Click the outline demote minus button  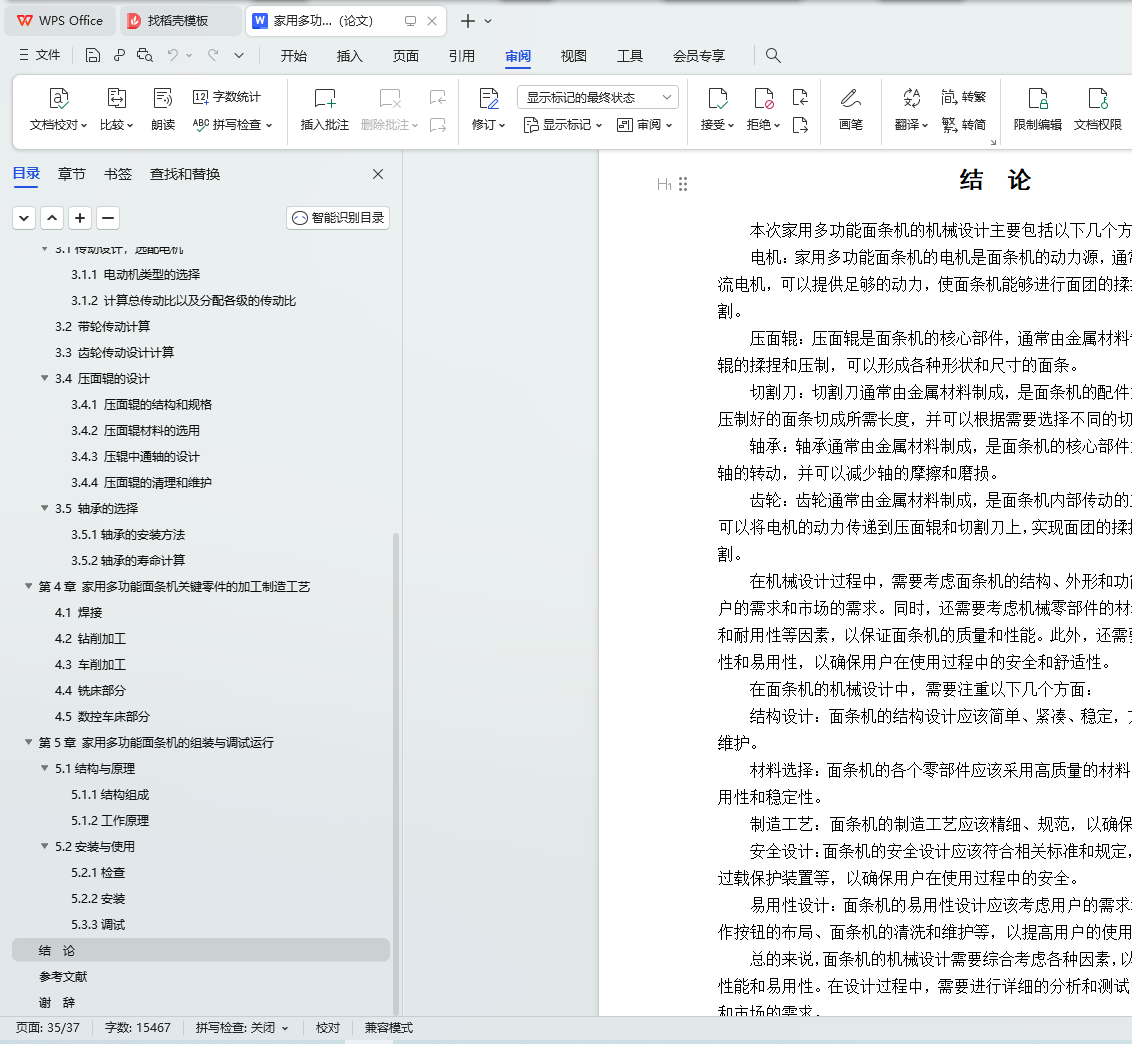click(108, 218)
